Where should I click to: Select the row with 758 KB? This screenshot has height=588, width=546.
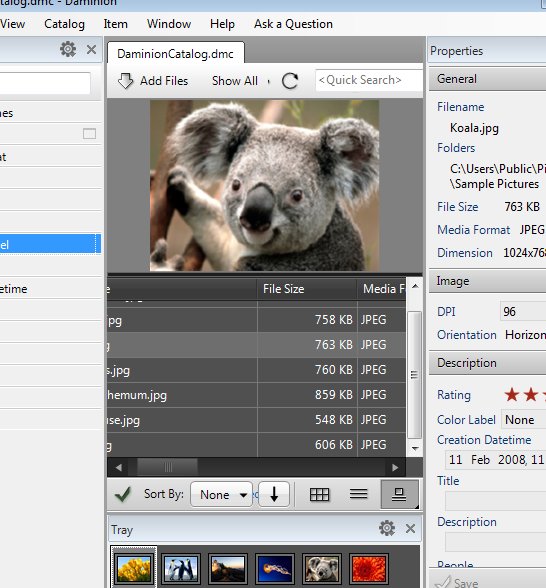[x=256, y=320]
